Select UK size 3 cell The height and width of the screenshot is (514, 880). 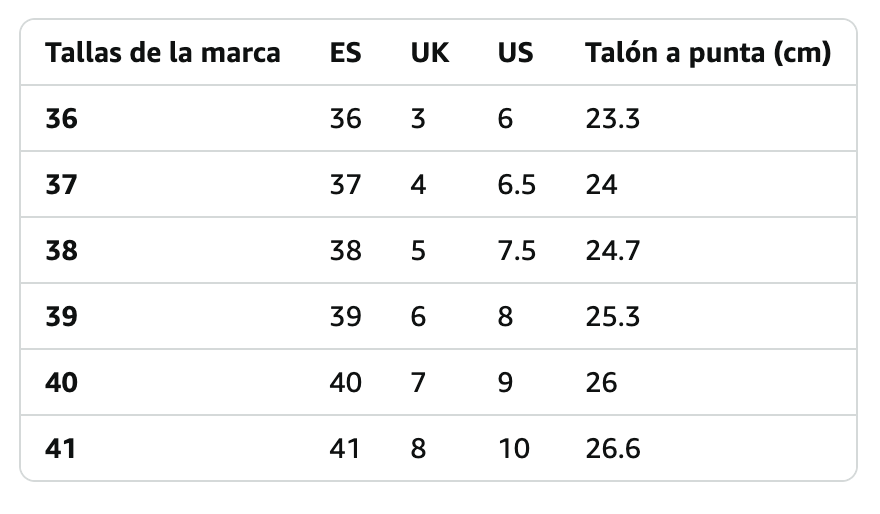[418, 119]
